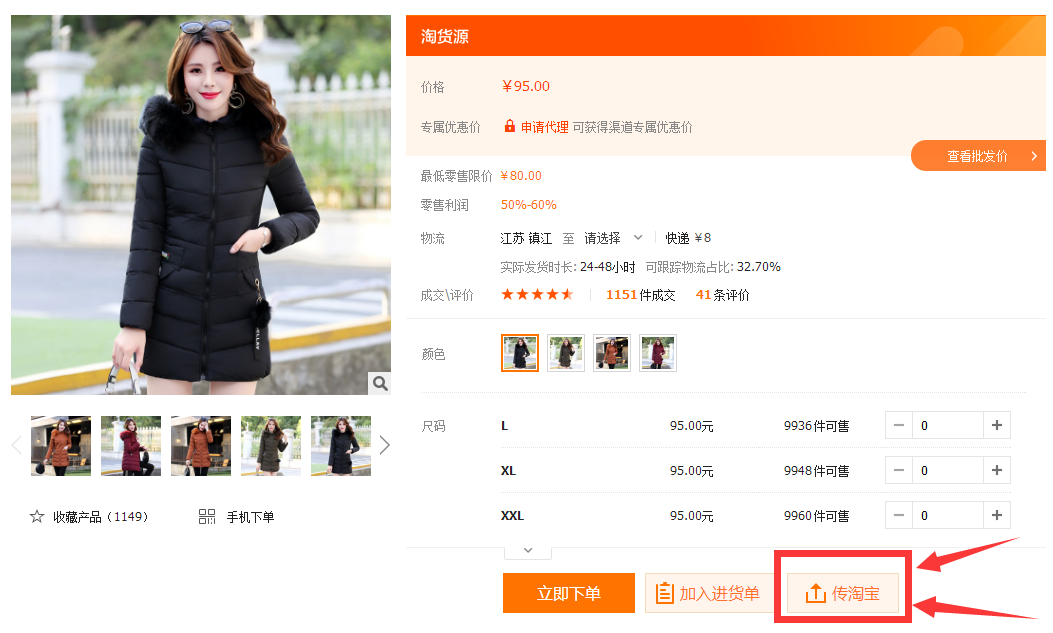Open the shipping destination 请选择 dropdown

coord(613,238)
